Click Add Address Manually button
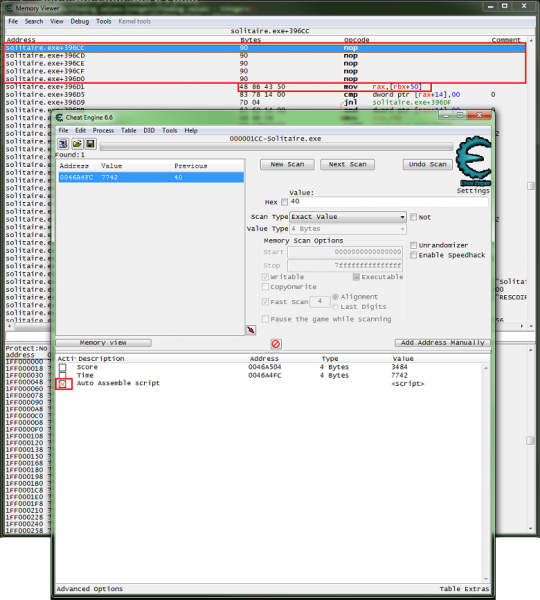This screenshot has height=600, width=540. [442, 343]
